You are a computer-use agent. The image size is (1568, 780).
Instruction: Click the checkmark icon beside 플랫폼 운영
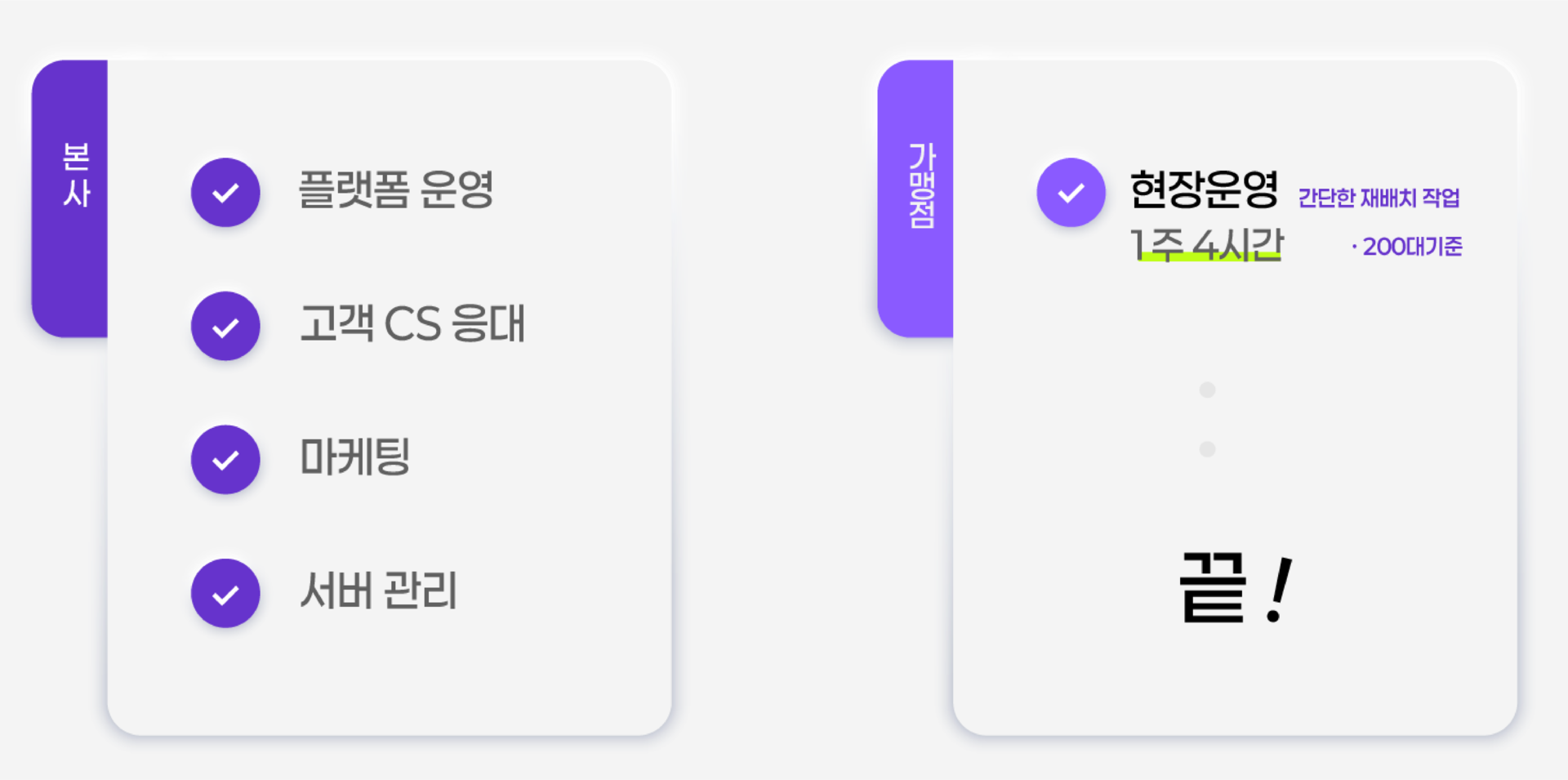[x=225, y=192]
